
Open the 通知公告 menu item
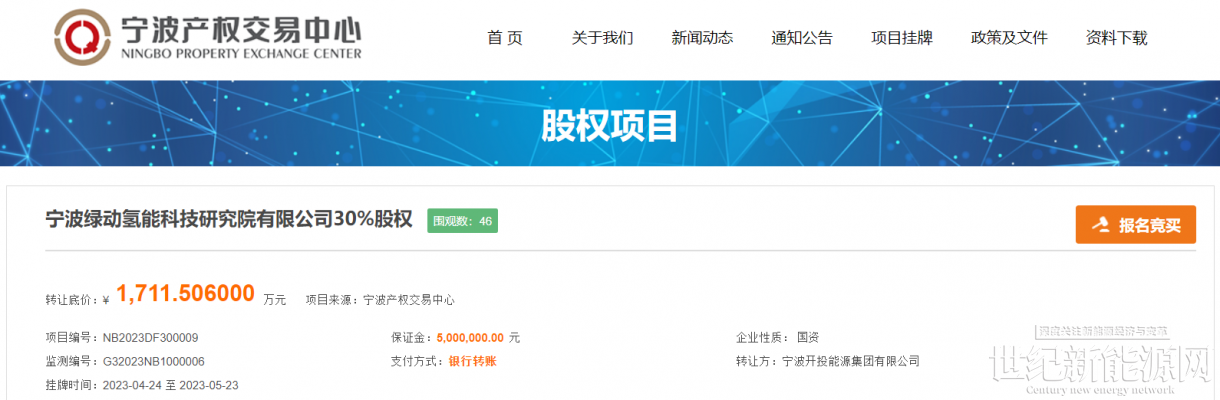coord(802,38)
